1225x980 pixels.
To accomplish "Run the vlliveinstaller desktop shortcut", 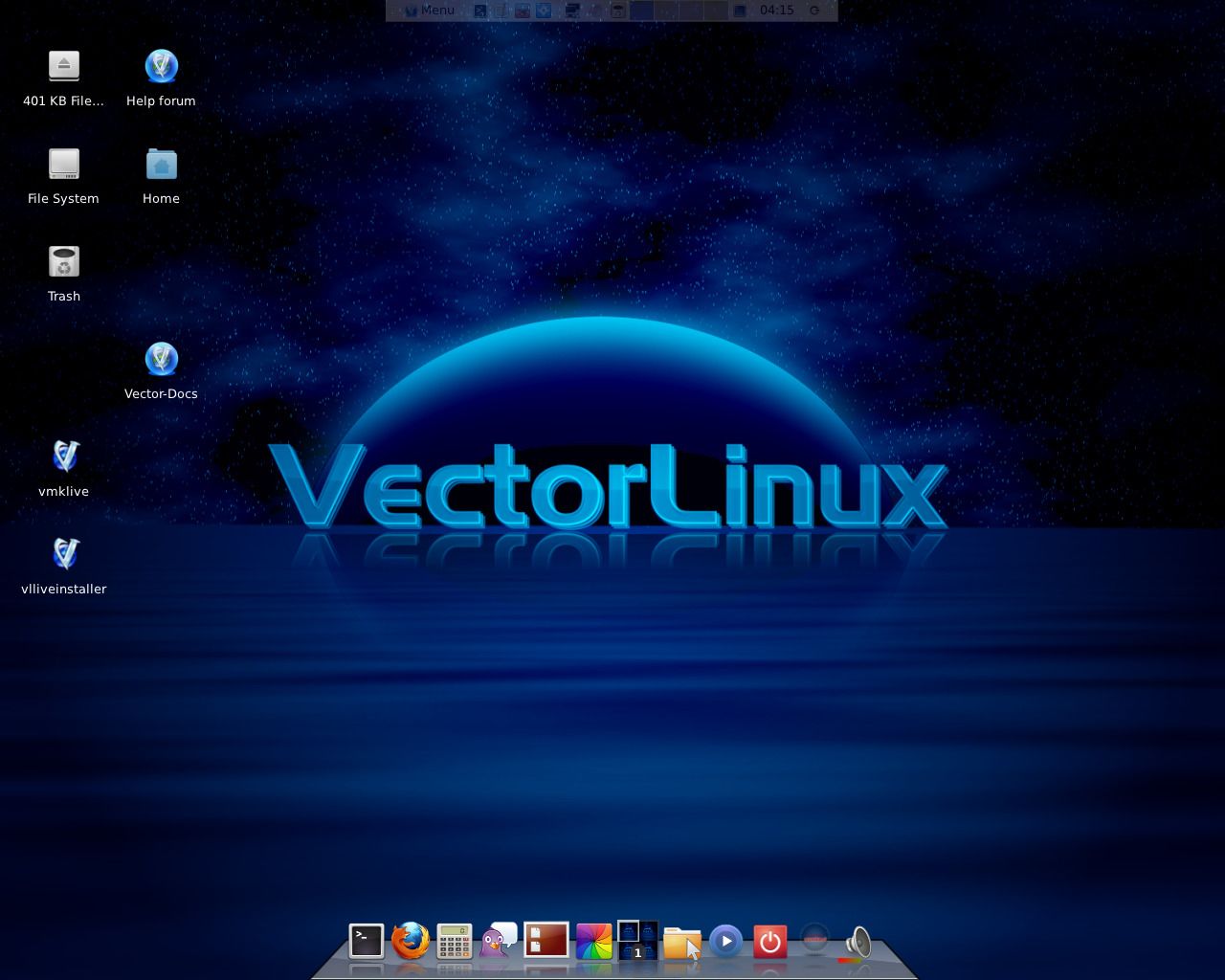I will pyautogui.click(x=63, y=552).
